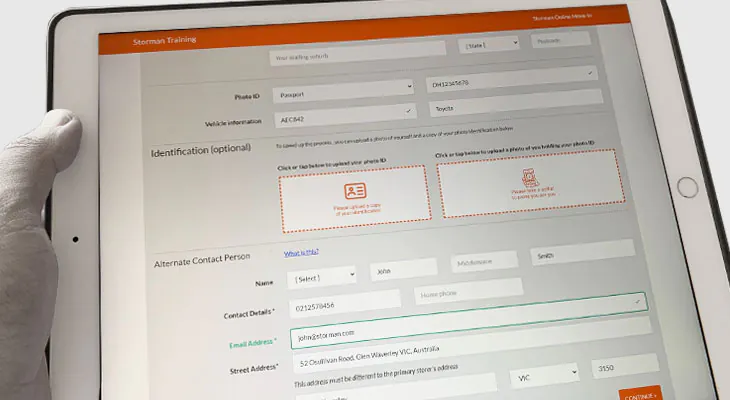Open the VIC state dropdown

point(545,376)
